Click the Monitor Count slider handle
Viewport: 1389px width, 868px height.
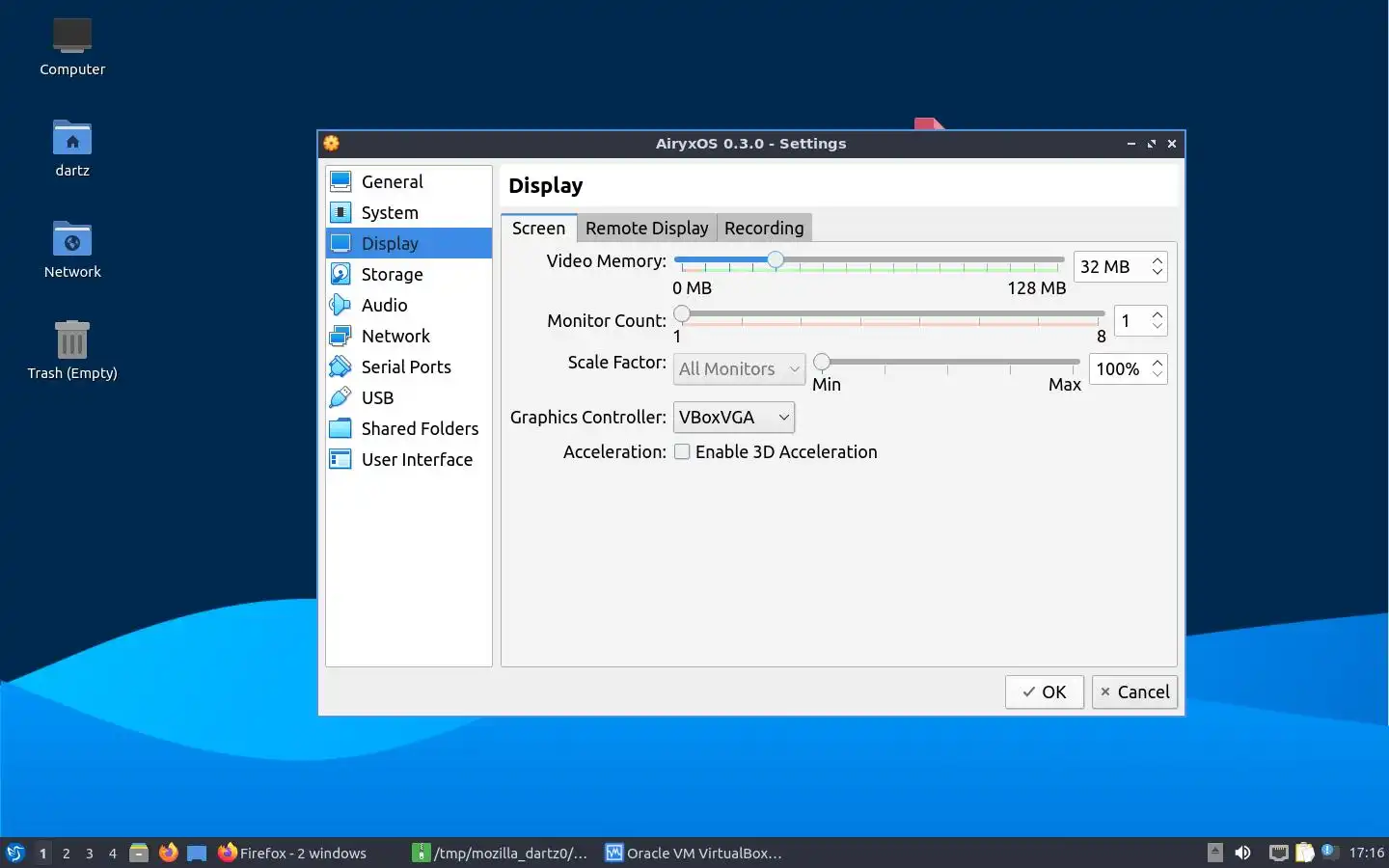pyautogui.click(x=682, y=313)
